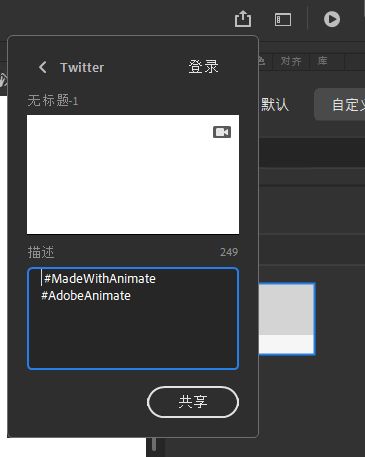365x457 pixels.
Task: Click the 共享 share button
Action: pos(193,402)
